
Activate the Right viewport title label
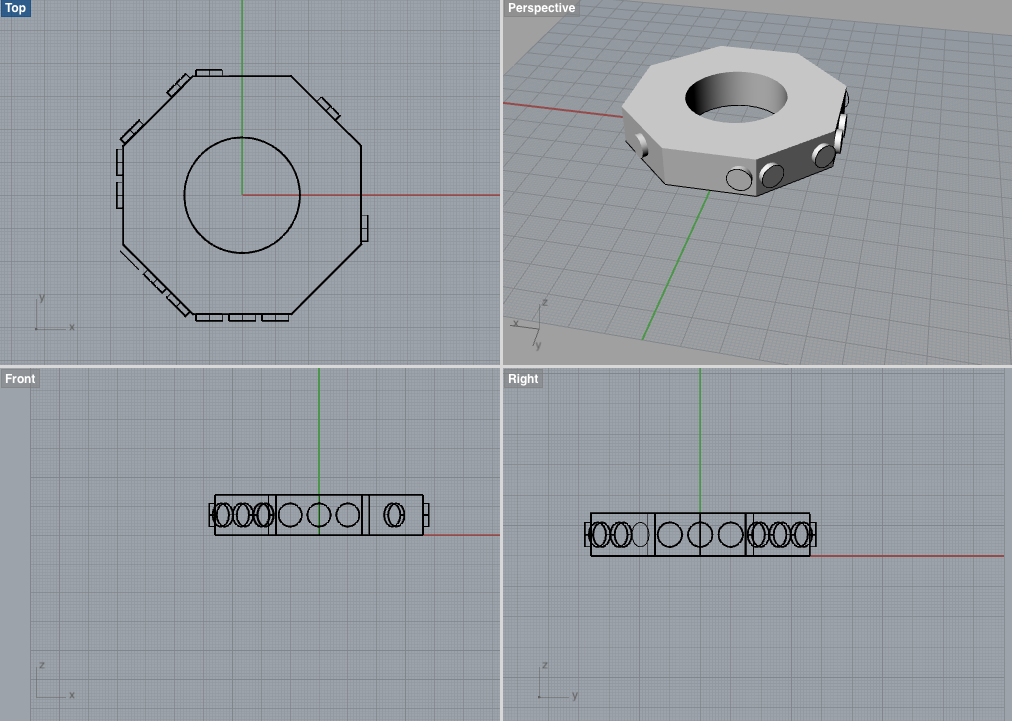[x=523, y=379]
